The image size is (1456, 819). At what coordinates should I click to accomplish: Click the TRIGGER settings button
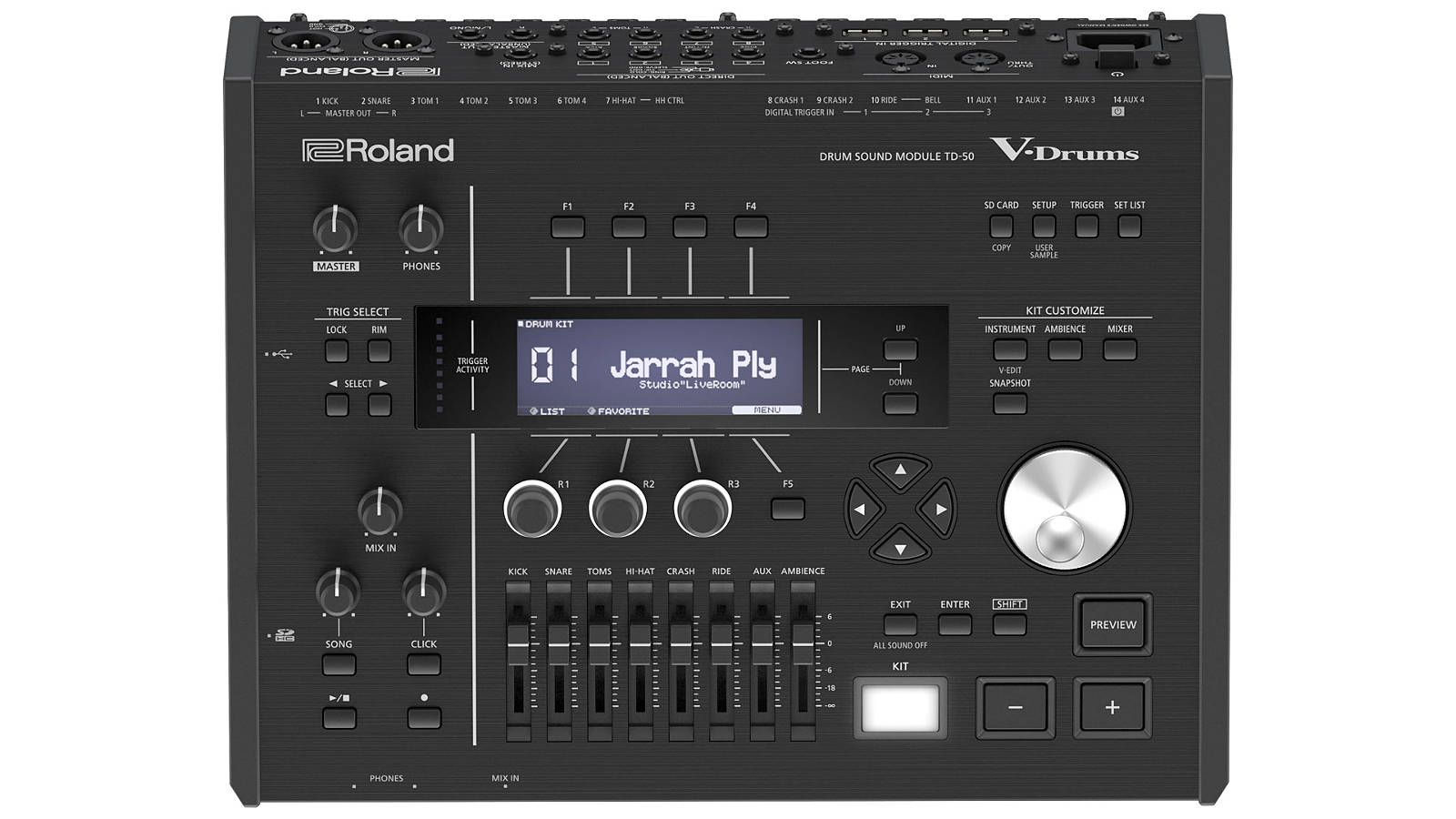pos(1087,226)
